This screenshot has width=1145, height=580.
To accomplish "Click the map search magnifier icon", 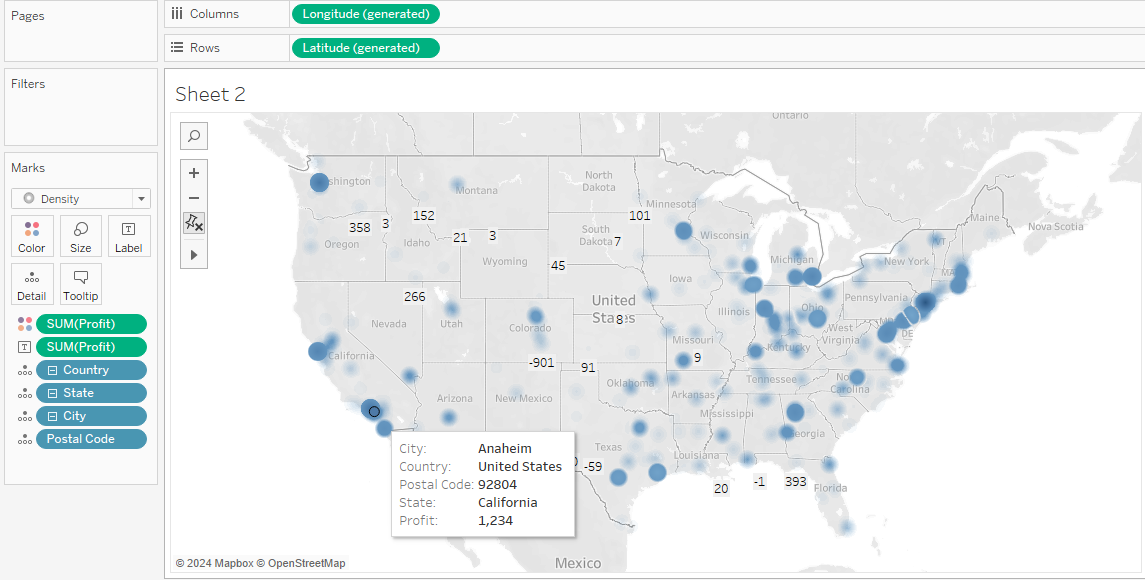I will pyautogui.click(x=194, y=136).
